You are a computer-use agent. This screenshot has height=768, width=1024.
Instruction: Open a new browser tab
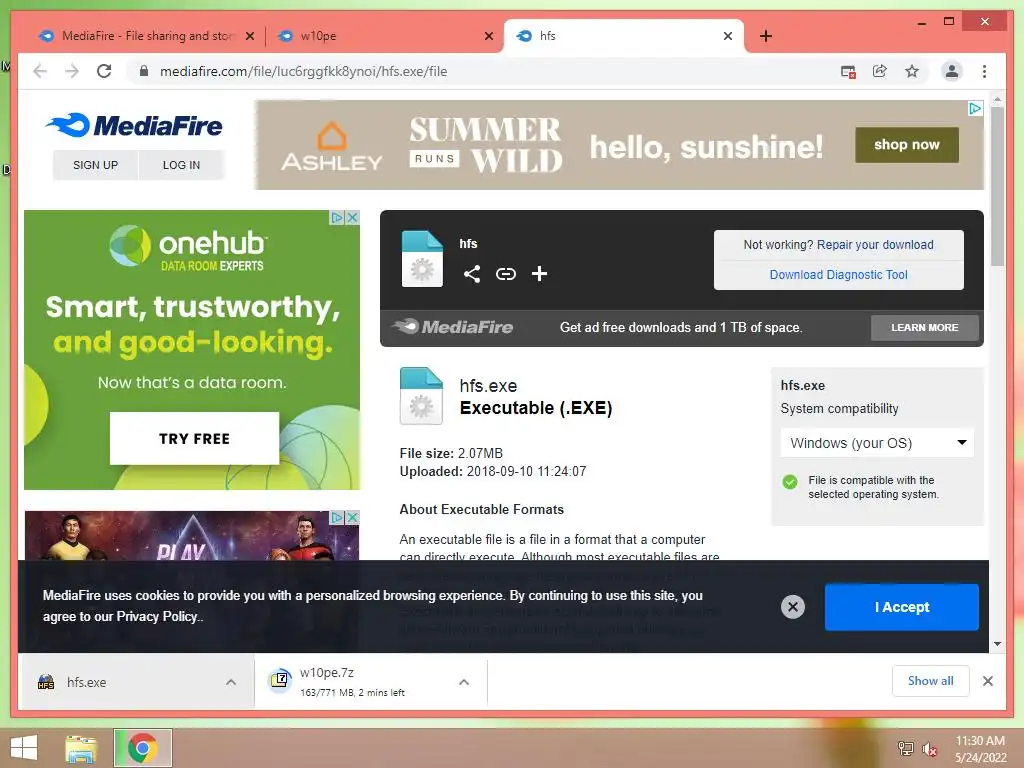766,36
